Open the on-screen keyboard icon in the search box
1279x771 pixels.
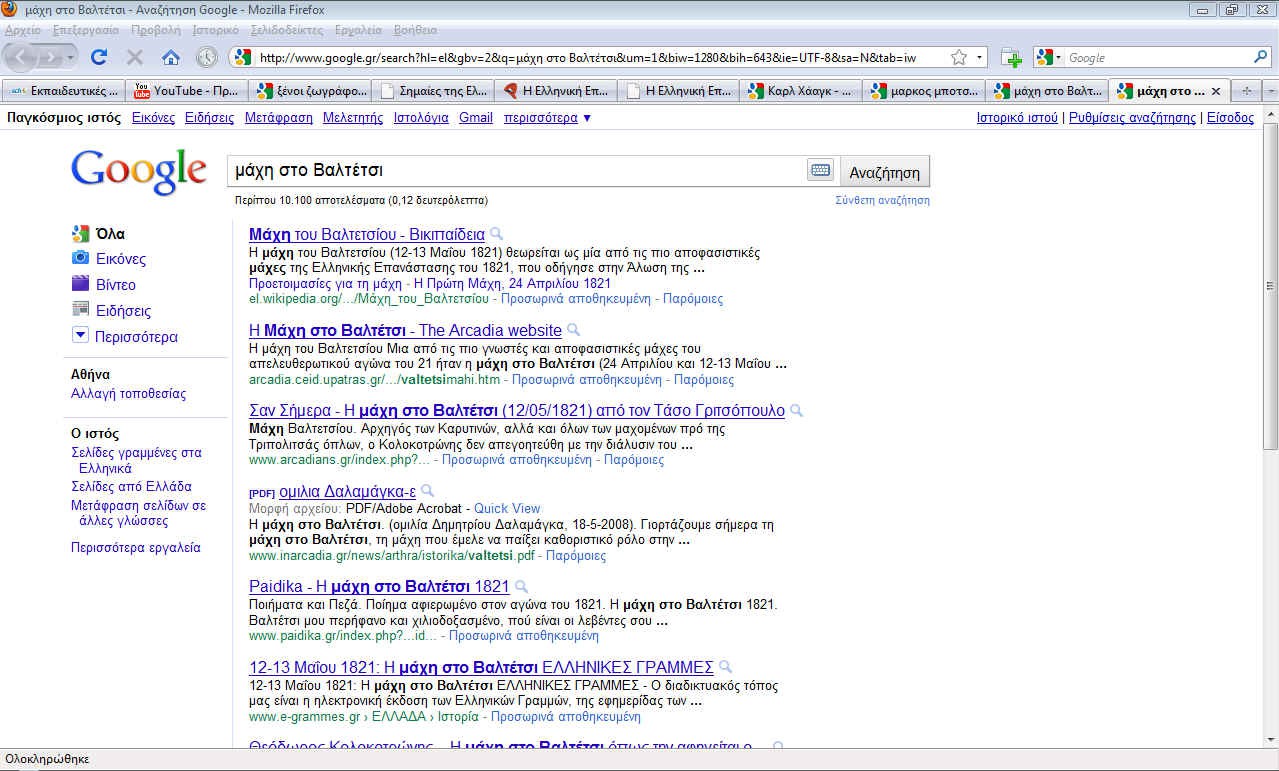click(x=820, y=170)
